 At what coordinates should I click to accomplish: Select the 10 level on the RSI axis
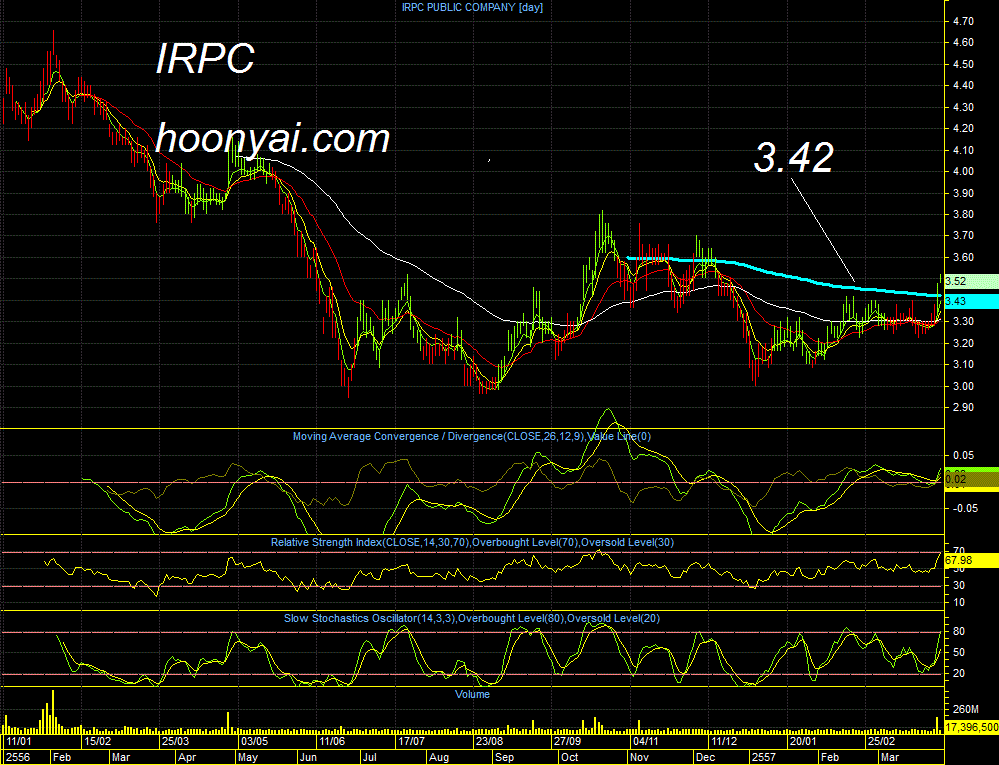pyautogui.click(x=958, y=603)
